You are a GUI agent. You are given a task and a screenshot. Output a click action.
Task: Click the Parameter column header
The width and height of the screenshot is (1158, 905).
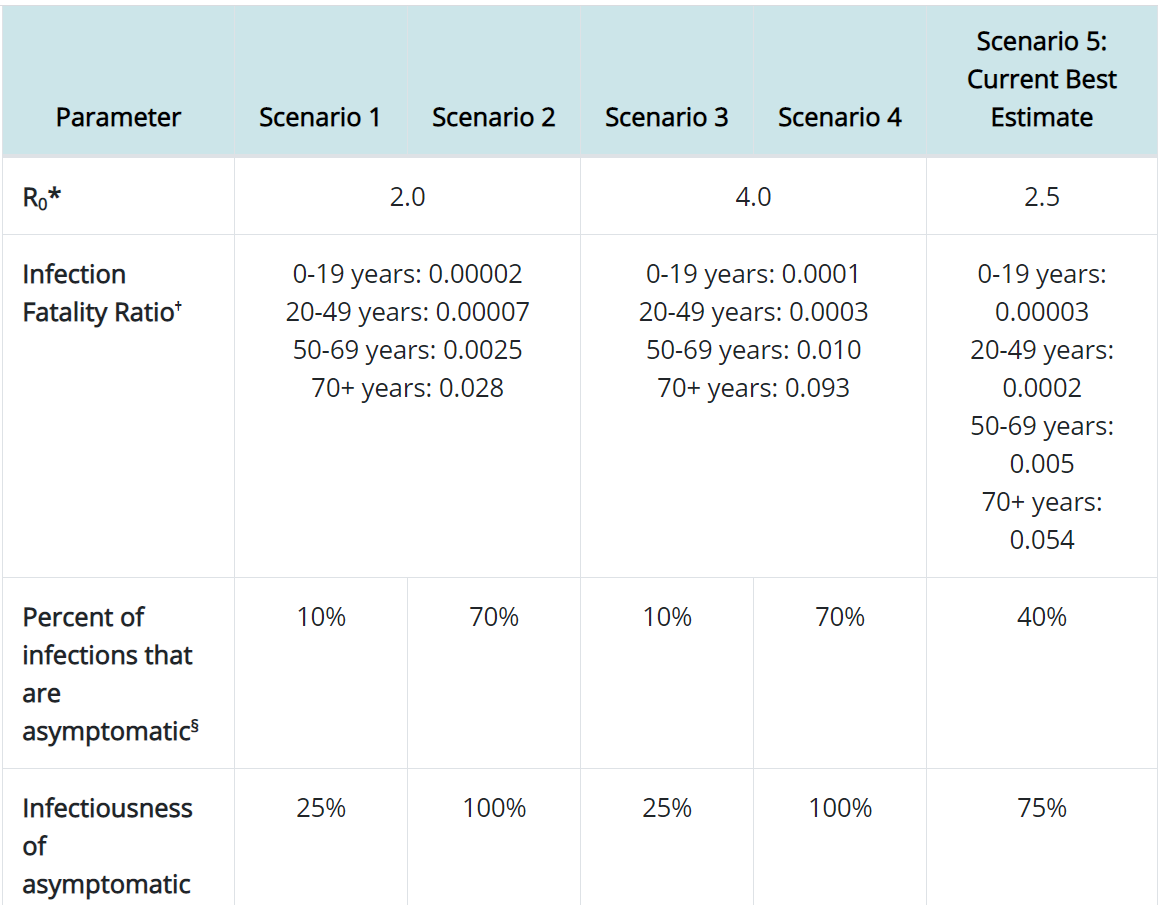118,117
